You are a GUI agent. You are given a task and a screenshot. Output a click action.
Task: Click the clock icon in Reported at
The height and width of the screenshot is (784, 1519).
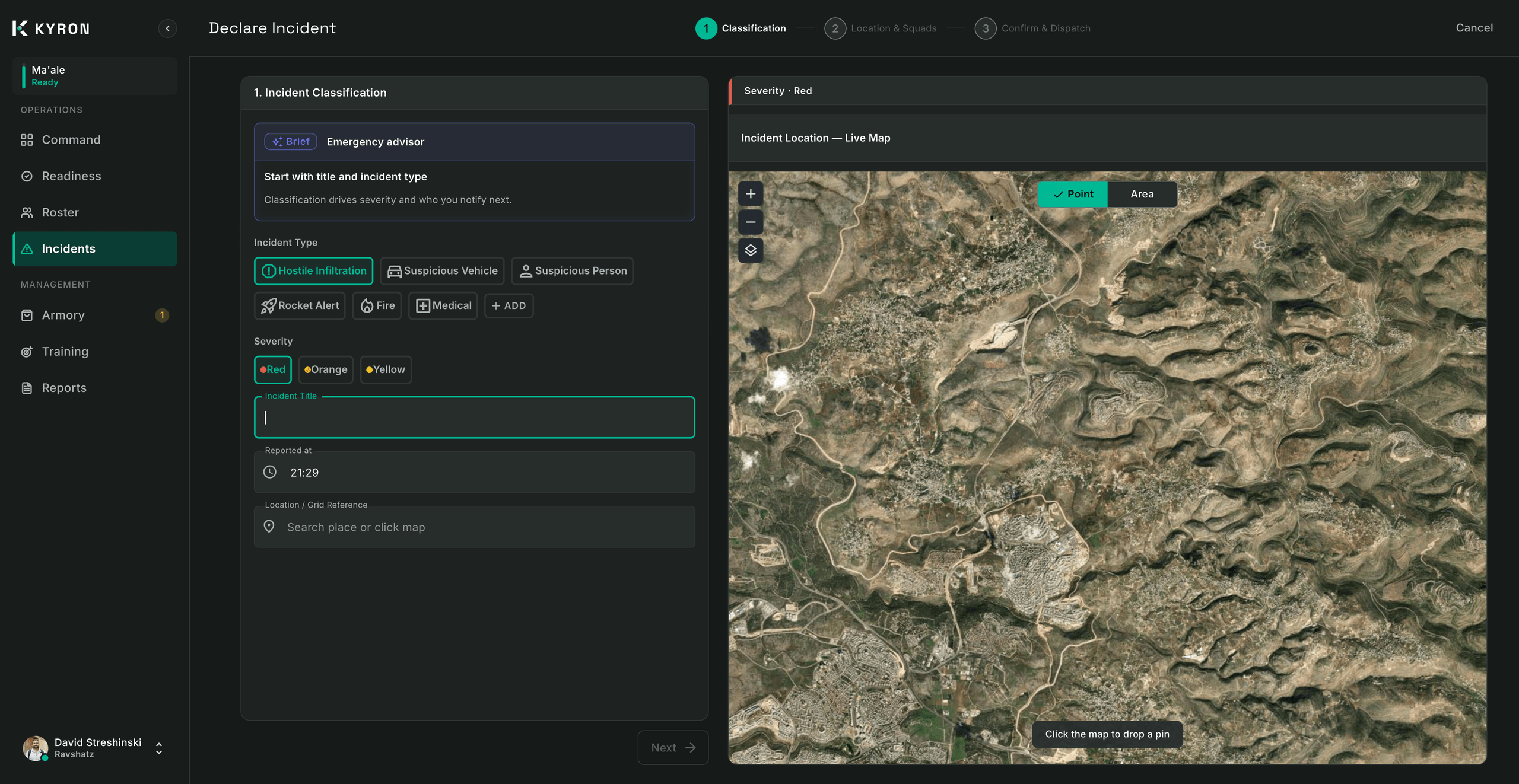(x=270, y=472)
